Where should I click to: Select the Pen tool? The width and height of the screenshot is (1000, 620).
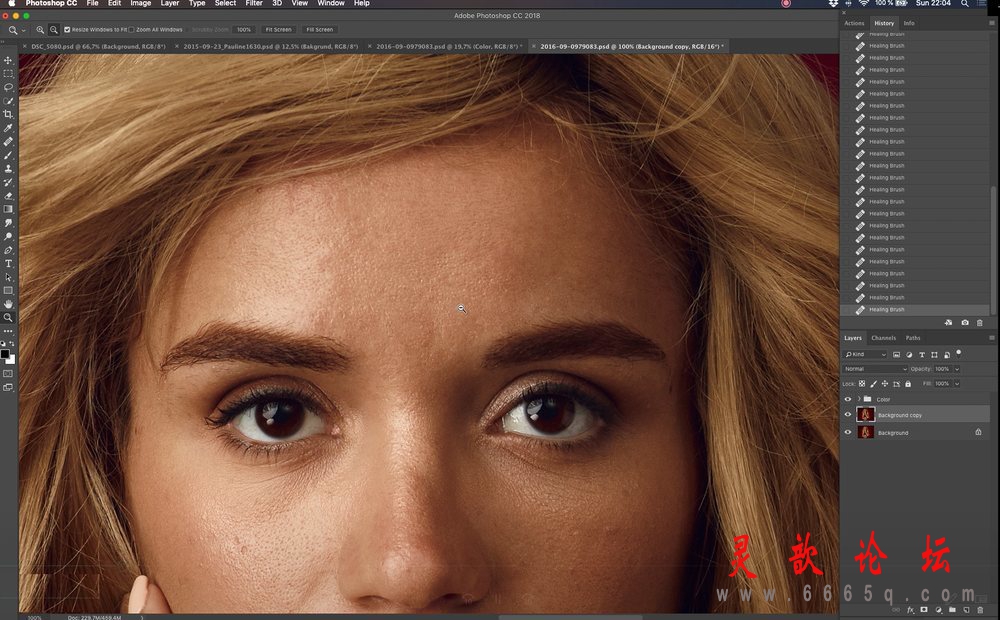[x=8, y=250]
